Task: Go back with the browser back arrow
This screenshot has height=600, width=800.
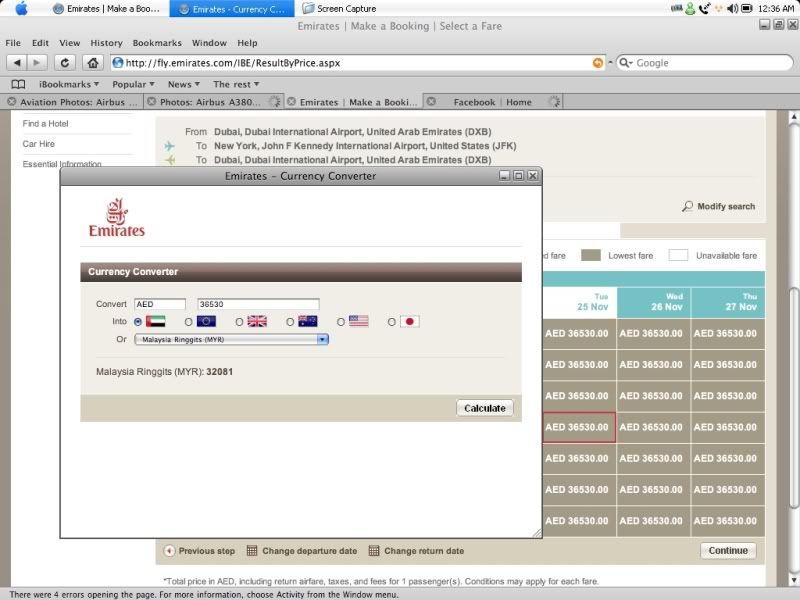Action: pyautogui.click(x=17, y=63)
